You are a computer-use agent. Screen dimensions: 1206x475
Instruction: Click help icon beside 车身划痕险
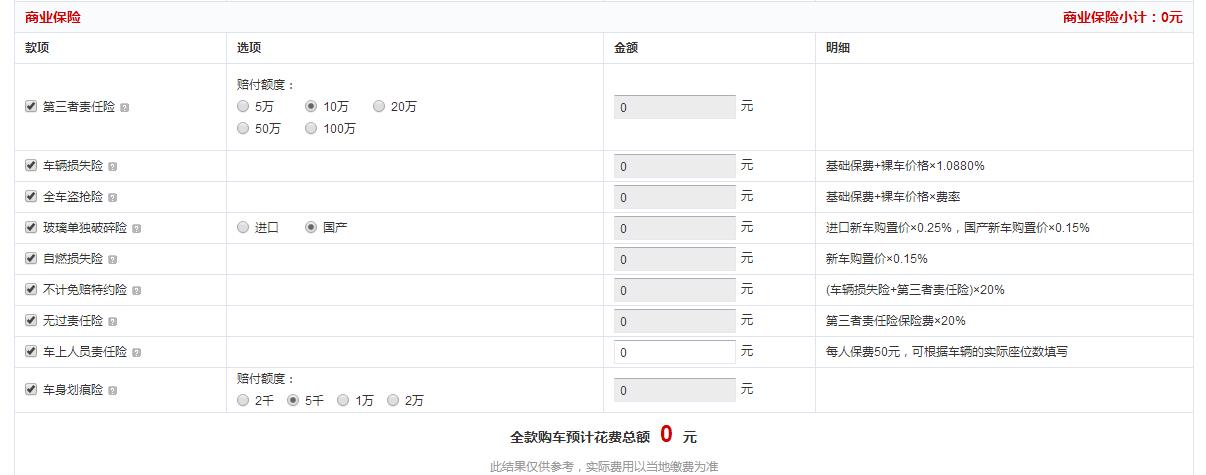[113, 391]
